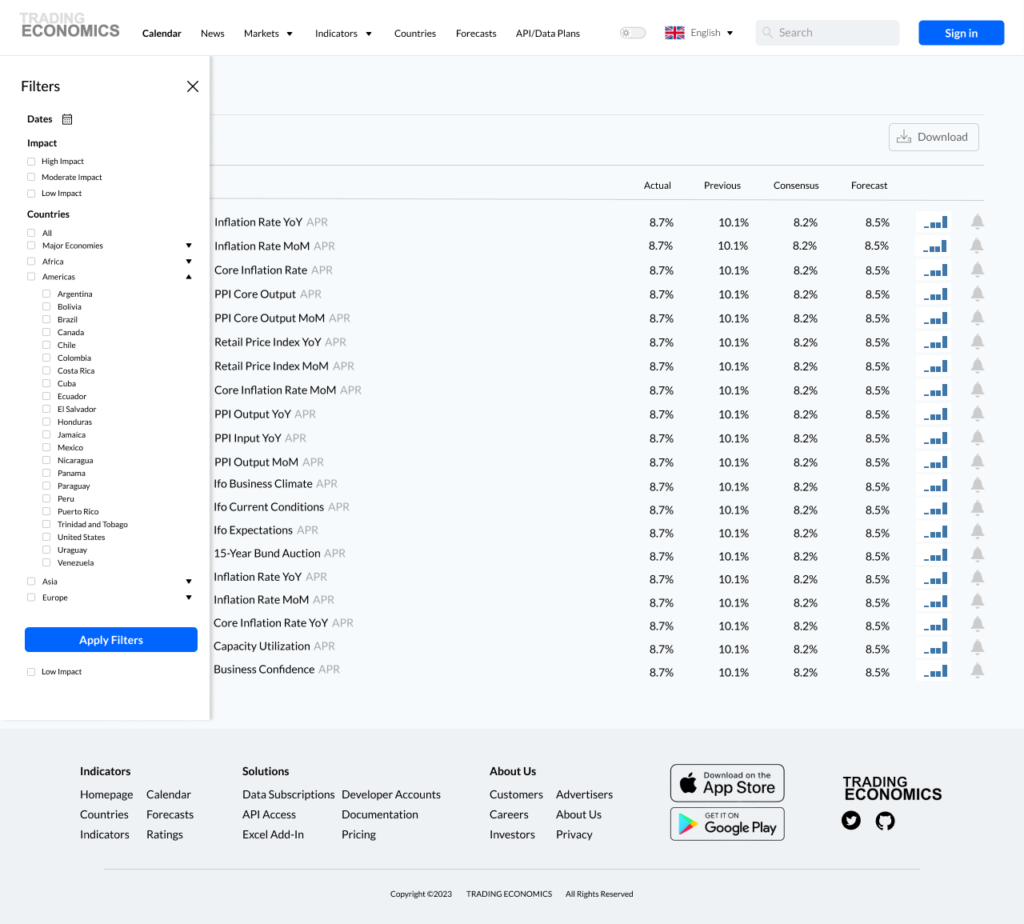Click the Download button

(x=933, y=137)
